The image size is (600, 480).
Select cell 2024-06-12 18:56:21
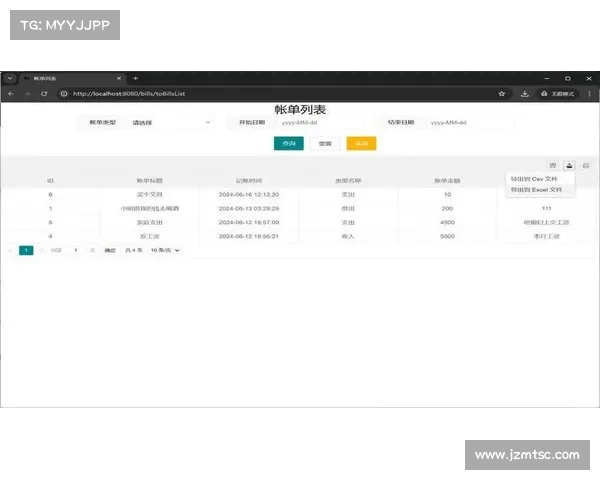click(x=249, y=236)
